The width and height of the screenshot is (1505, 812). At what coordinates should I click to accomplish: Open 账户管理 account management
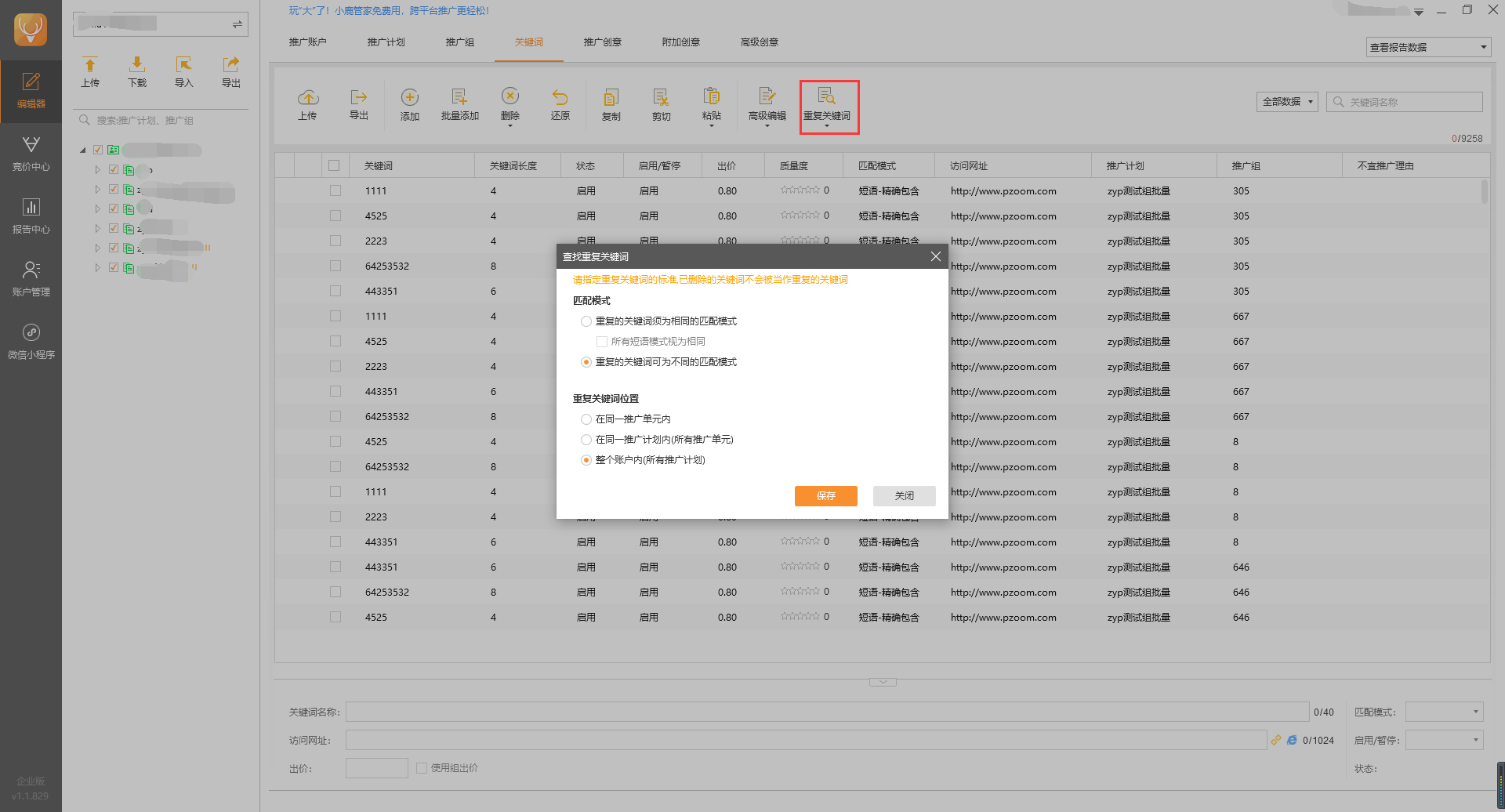(31, 279)
